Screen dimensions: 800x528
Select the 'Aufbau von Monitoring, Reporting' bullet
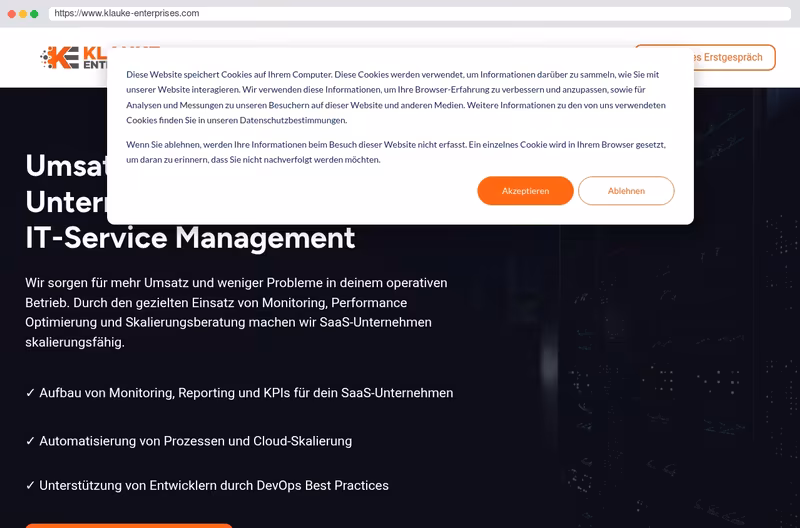point(239,393)
